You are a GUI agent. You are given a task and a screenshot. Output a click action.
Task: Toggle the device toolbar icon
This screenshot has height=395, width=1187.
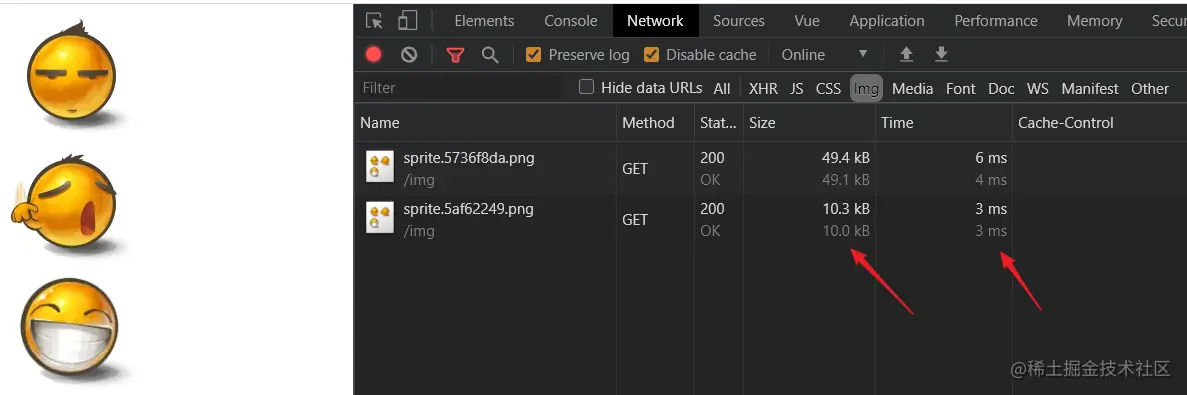[x=408, y=20]
